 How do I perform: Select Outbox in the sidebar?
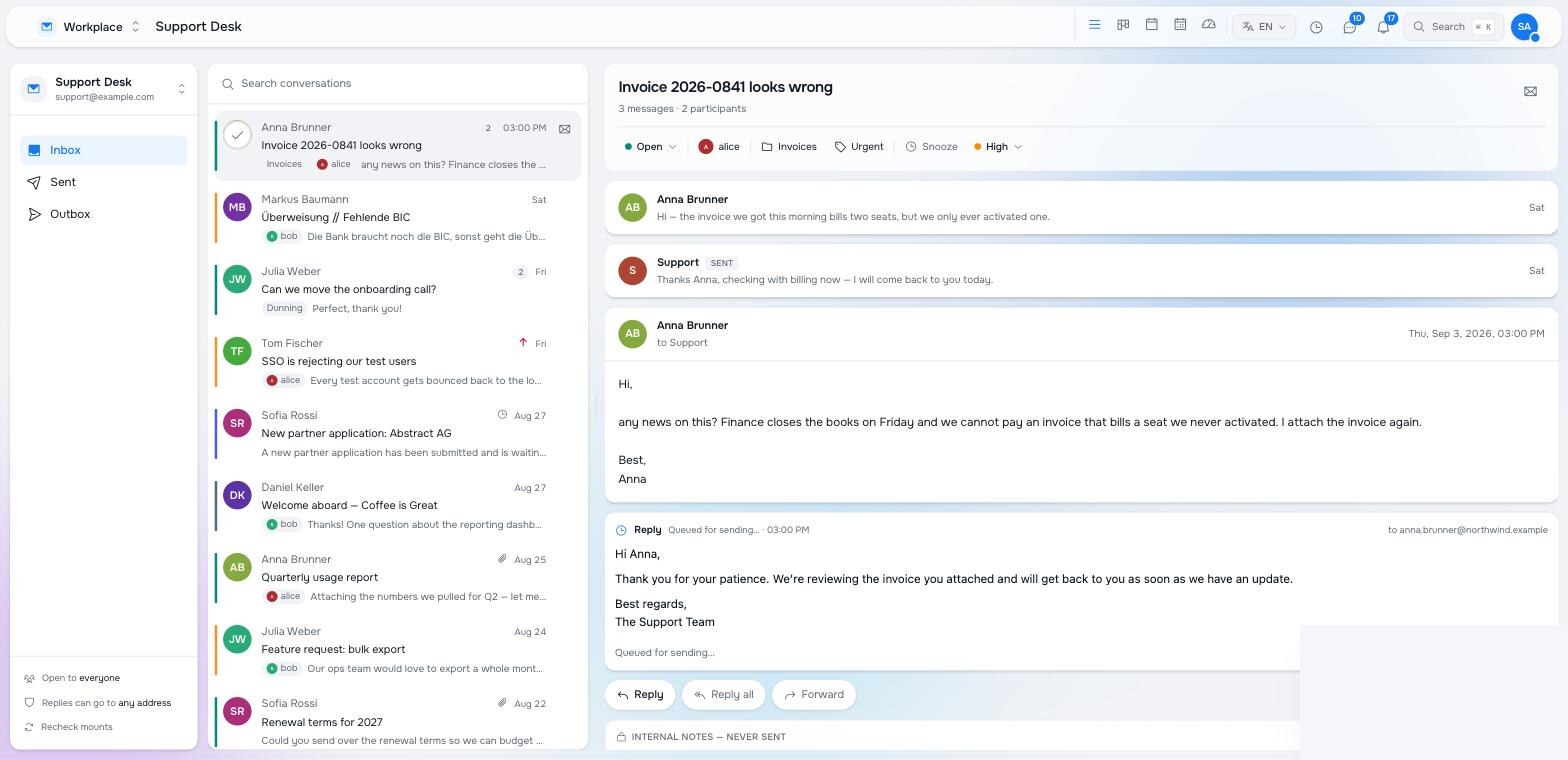click(104, 214)
